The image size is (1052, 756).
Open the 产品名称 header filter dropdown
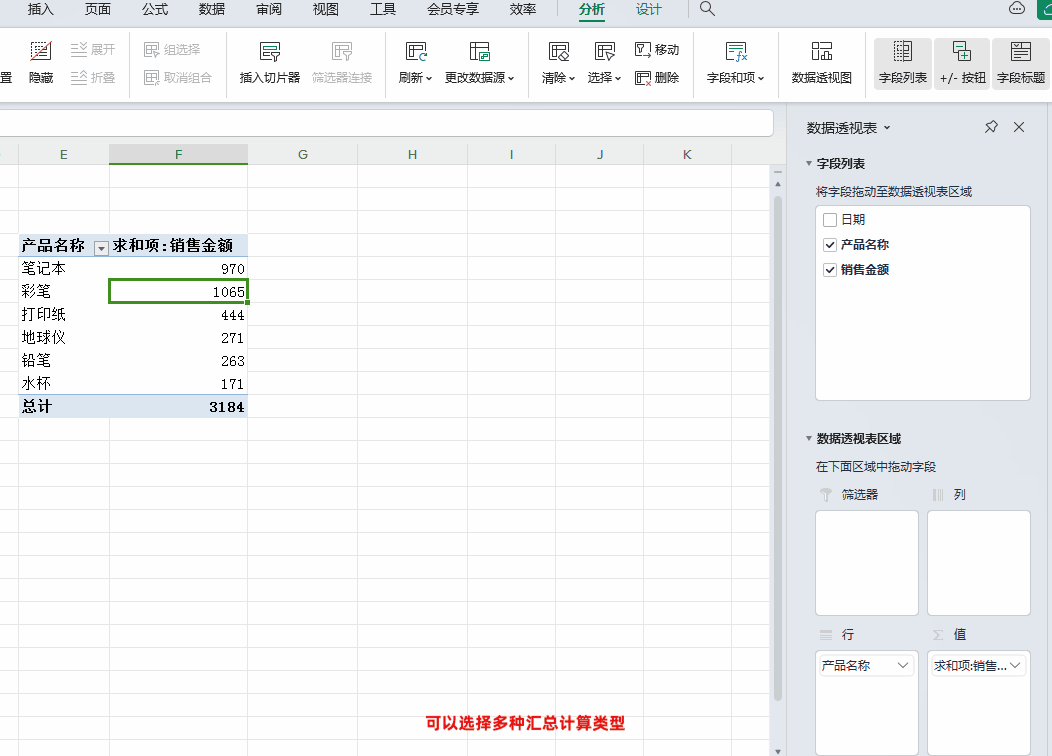pyautogui.click(x=101, y=248)
